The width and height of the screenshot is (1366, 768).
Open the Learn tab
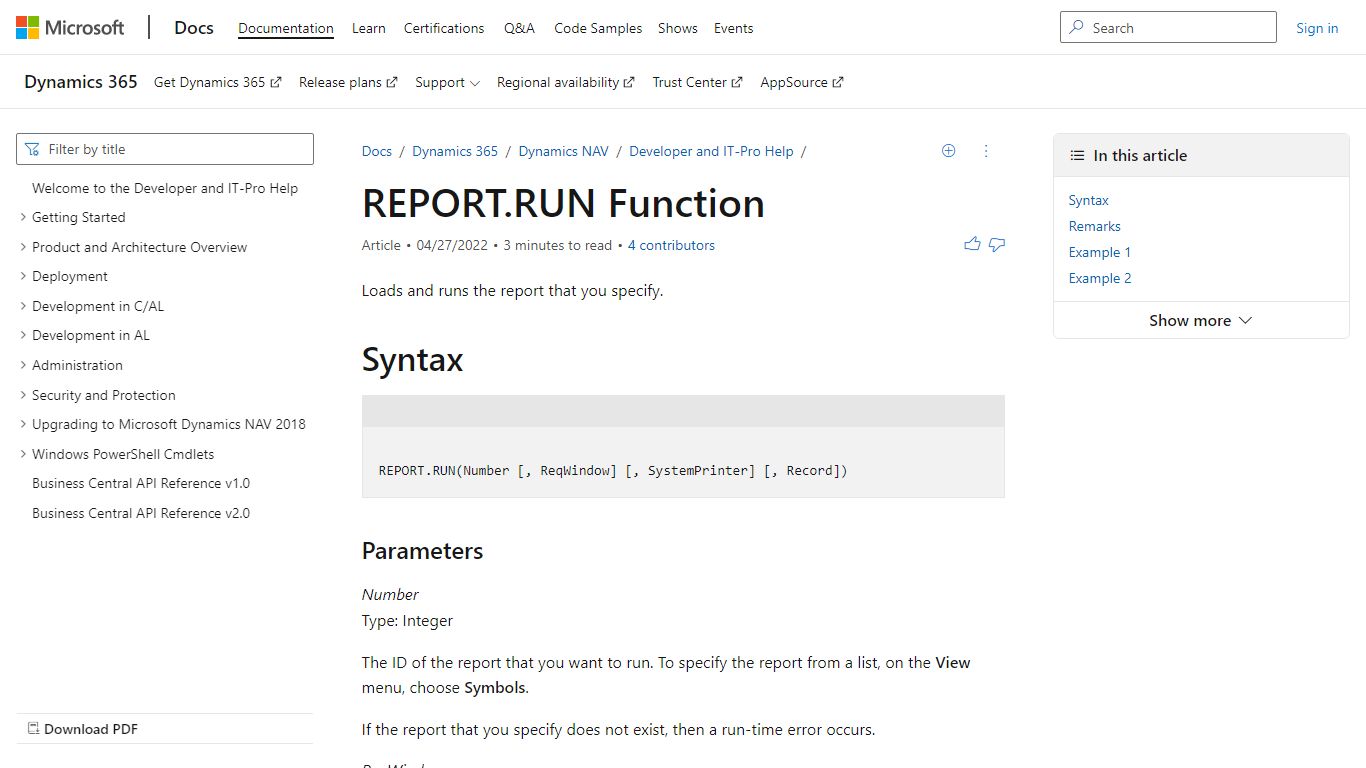pyautogui.click(x=369, y=28)
